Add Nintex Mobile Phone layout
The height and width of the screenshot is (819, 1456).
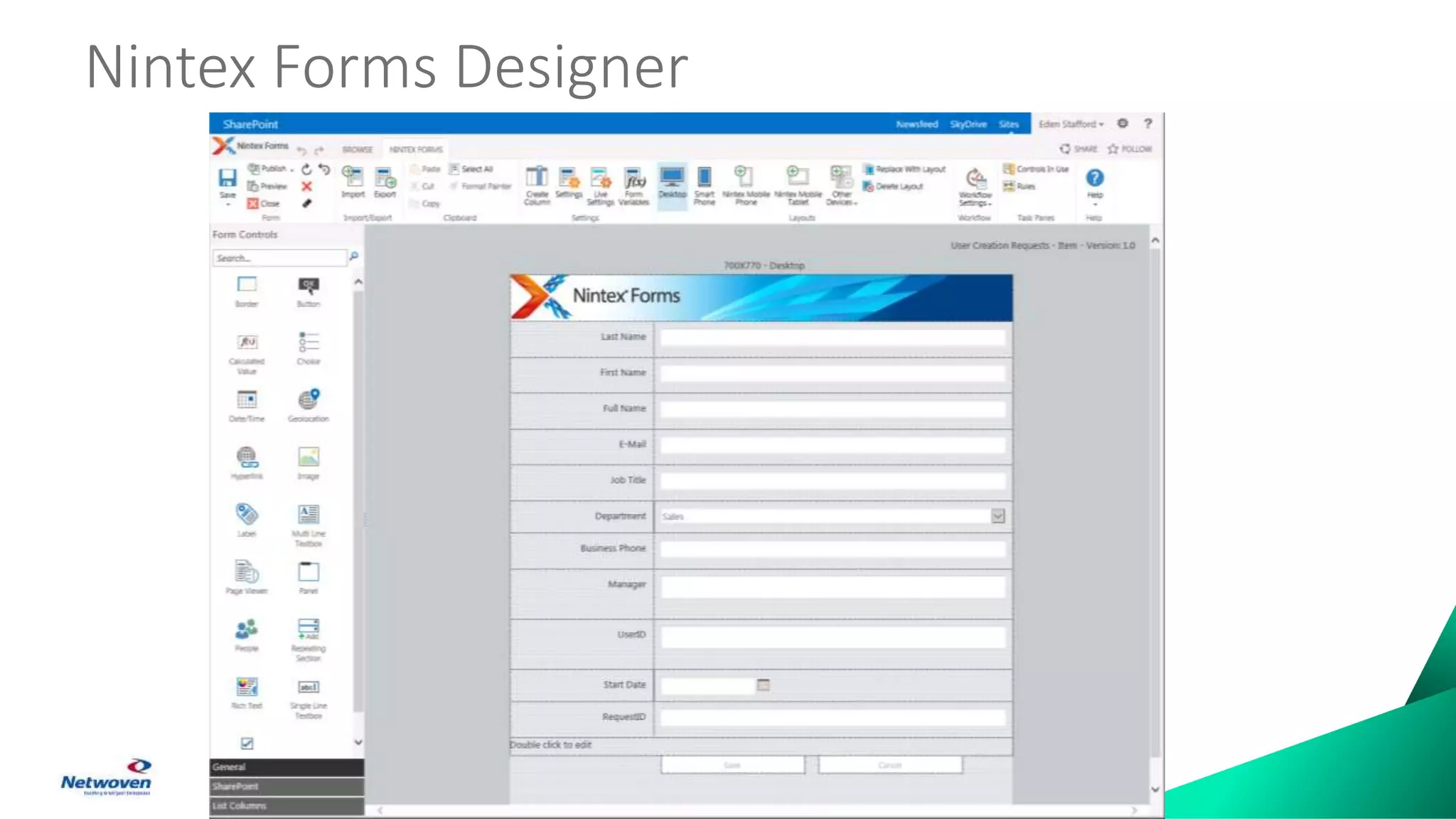click(x=746, y=186)
